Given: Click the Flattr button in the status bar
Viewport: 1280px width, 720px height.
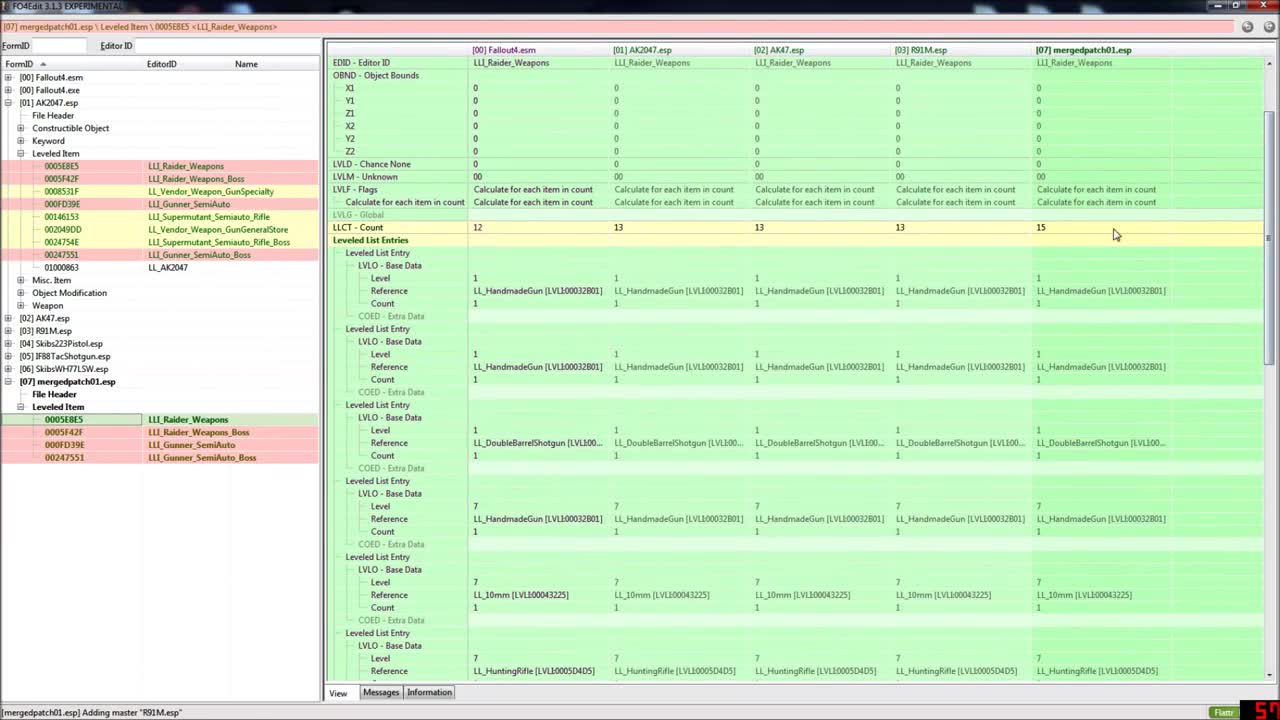Looking at the screenshot, I should point(1223,712).
